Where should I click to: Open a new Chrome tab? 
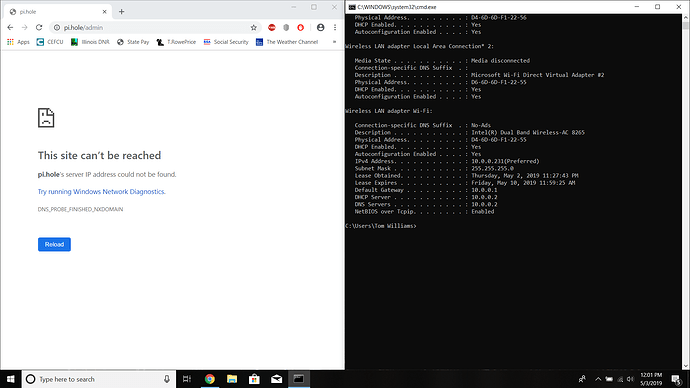[121, 12]
